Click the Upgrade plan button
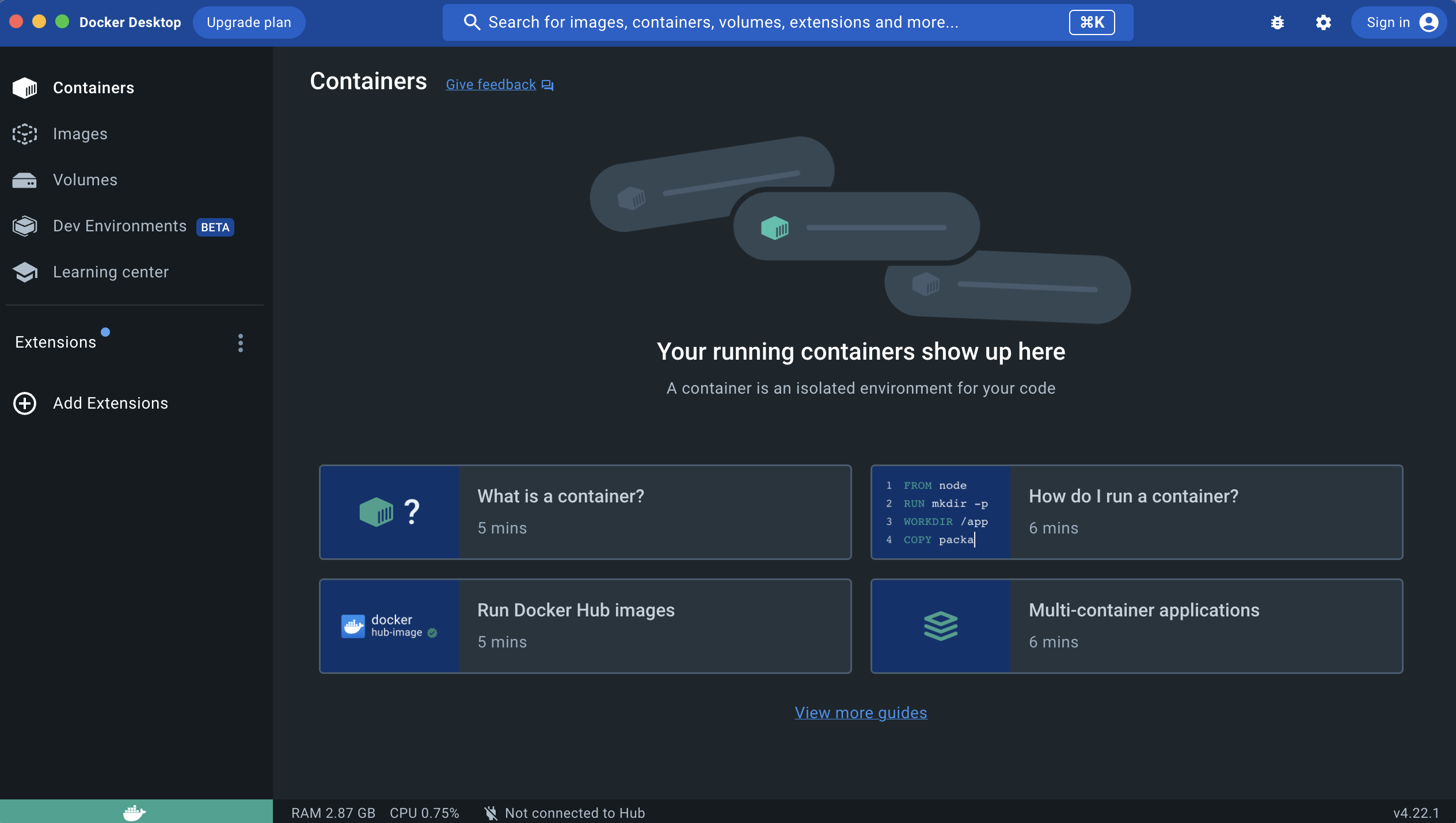The image size is (1456, 823). 249,22
